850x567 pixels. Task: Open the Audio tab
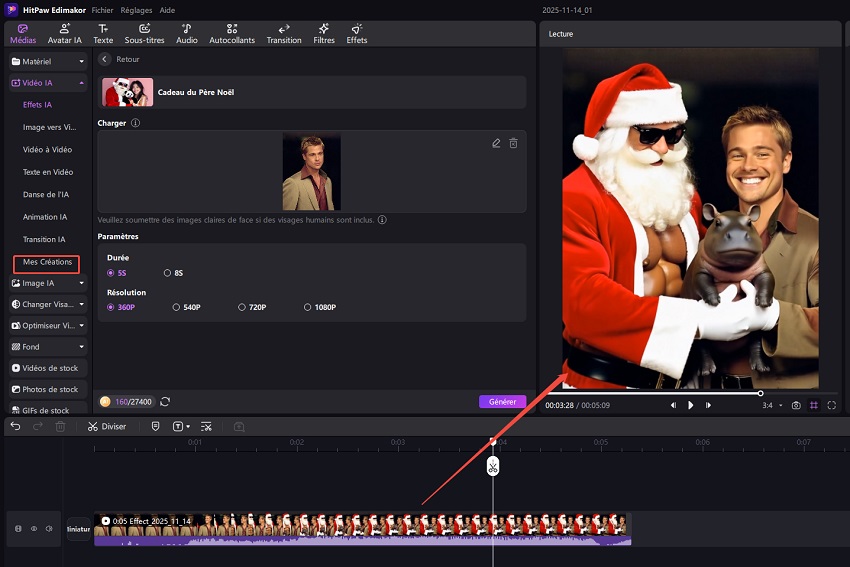click(186, 34)
